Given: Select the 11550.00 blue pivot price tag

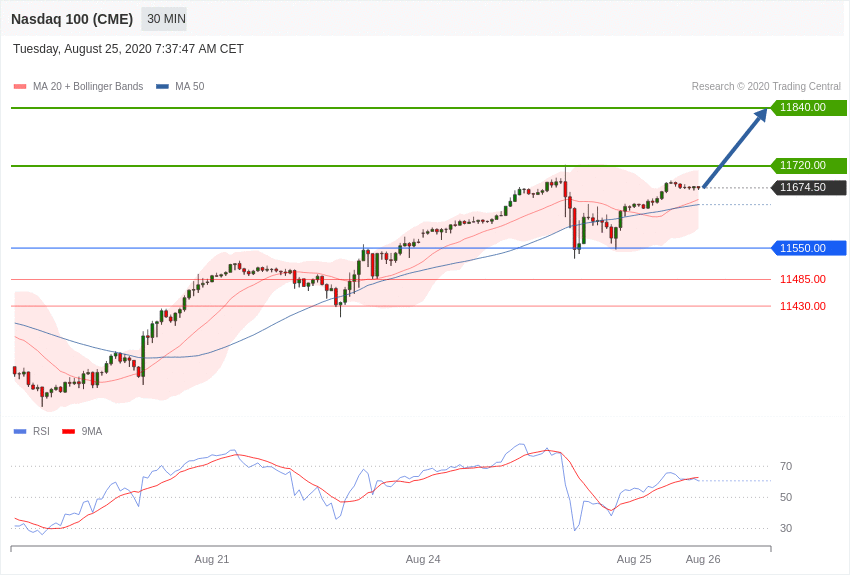Looking at the screenshot, I should pyautogui.click(x=808, y=248).
